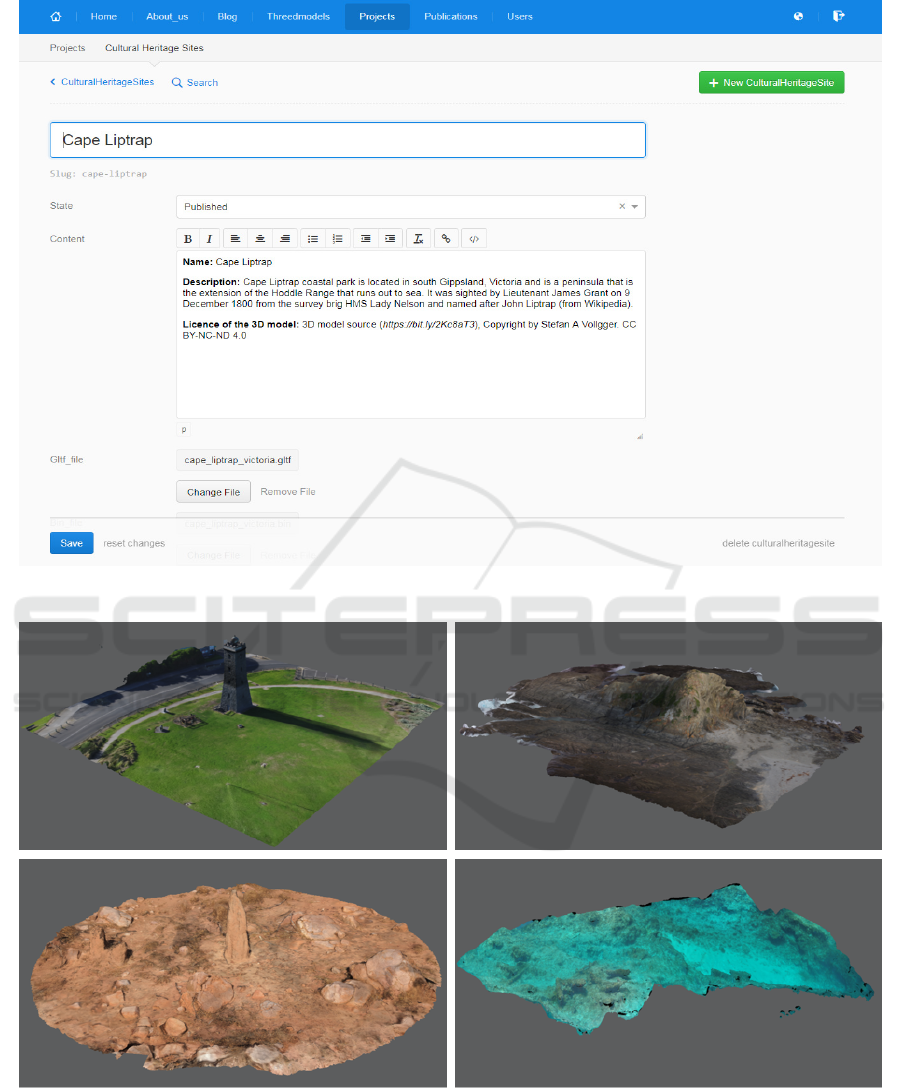Click the home icon in navbar
Image resolution: width=901 pixels, height=1088 pixels.
(55, 16)
